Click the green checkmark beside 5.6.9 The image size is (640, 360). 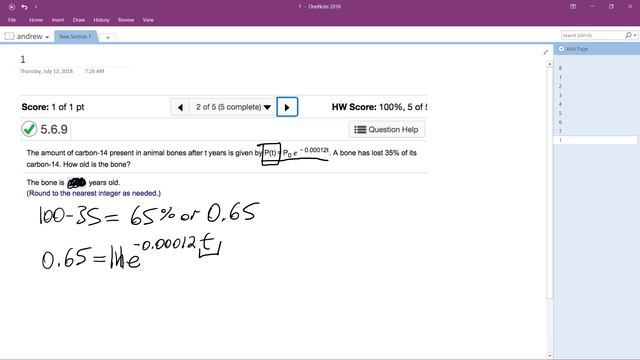pyautogui.click(x=29, y=129)
